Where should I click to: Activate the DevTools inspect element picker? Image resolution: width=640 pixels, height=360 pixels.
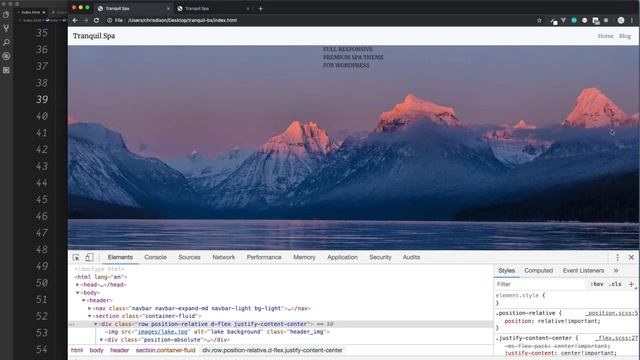tap(76, 257)
